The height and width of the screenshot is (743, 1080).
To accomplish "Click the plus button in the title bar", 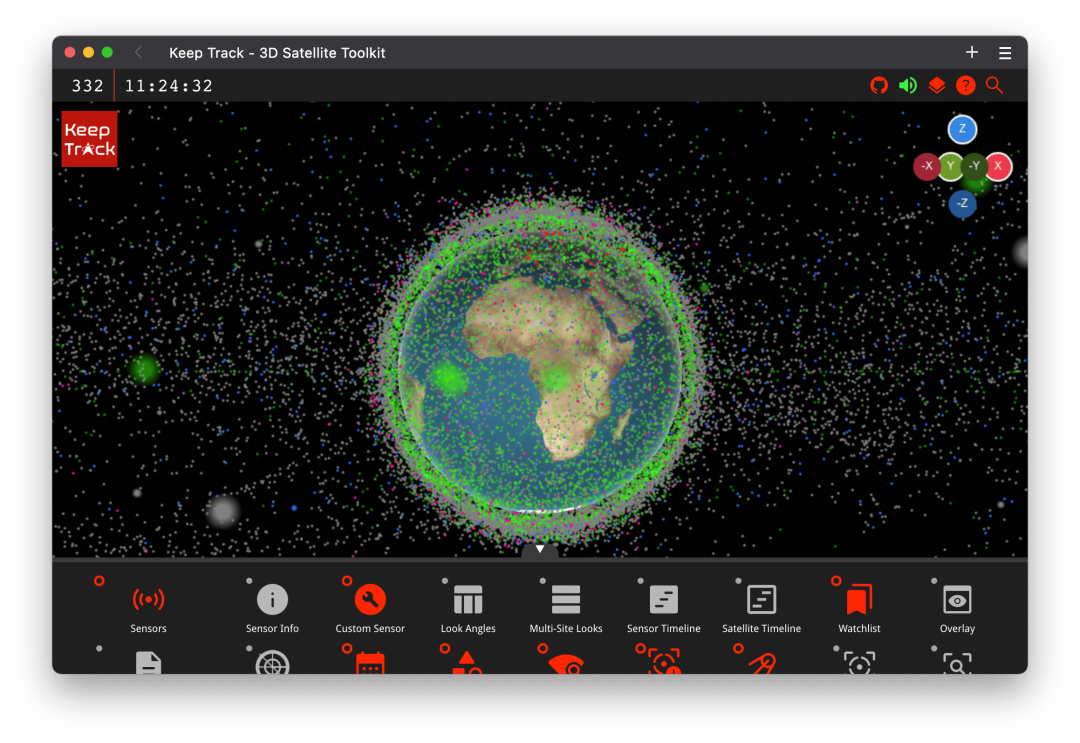I will [972, 52].
